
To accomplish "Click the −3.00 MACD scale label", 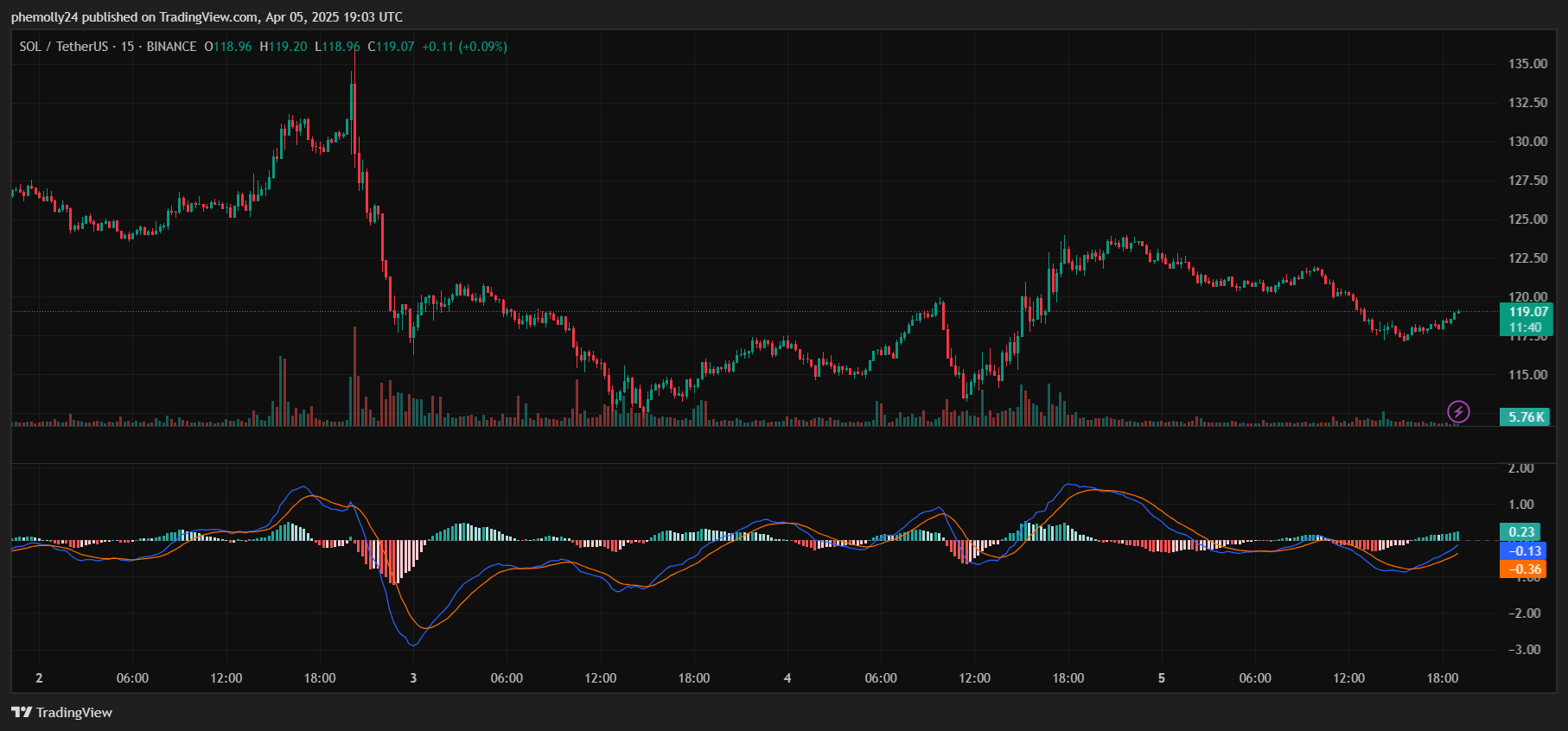I will [x=1524, y=650].
